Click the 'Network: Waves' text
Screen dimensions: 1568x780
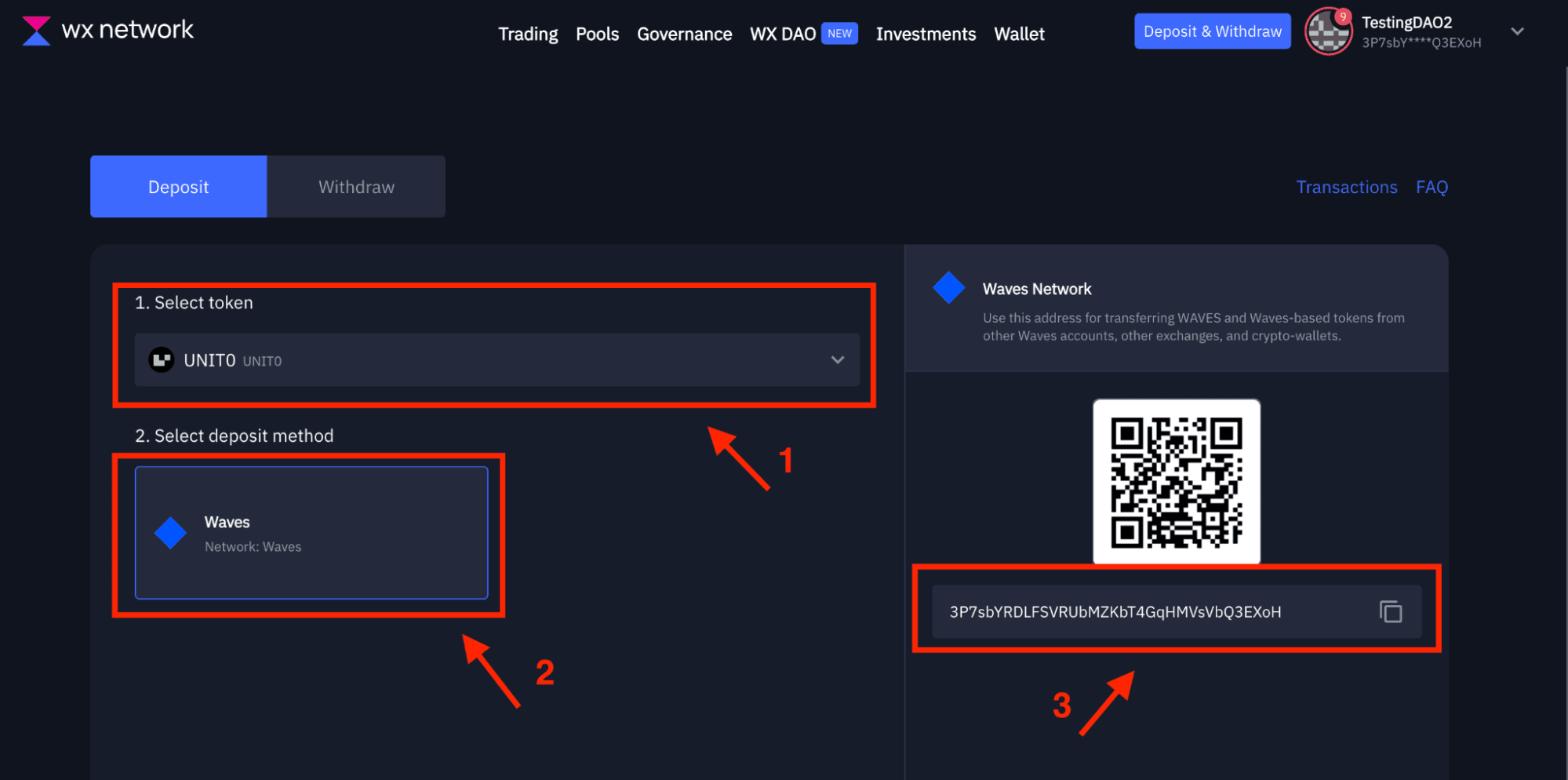pyautogui.click(x=253, y=547)
